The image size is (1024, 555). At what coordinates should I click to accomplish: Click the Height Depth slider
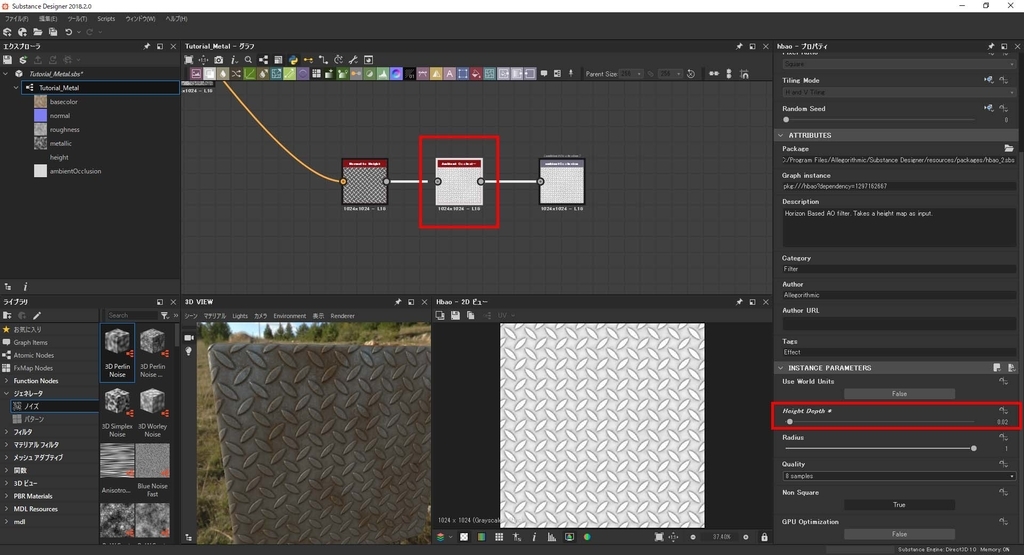coord(880,422)
